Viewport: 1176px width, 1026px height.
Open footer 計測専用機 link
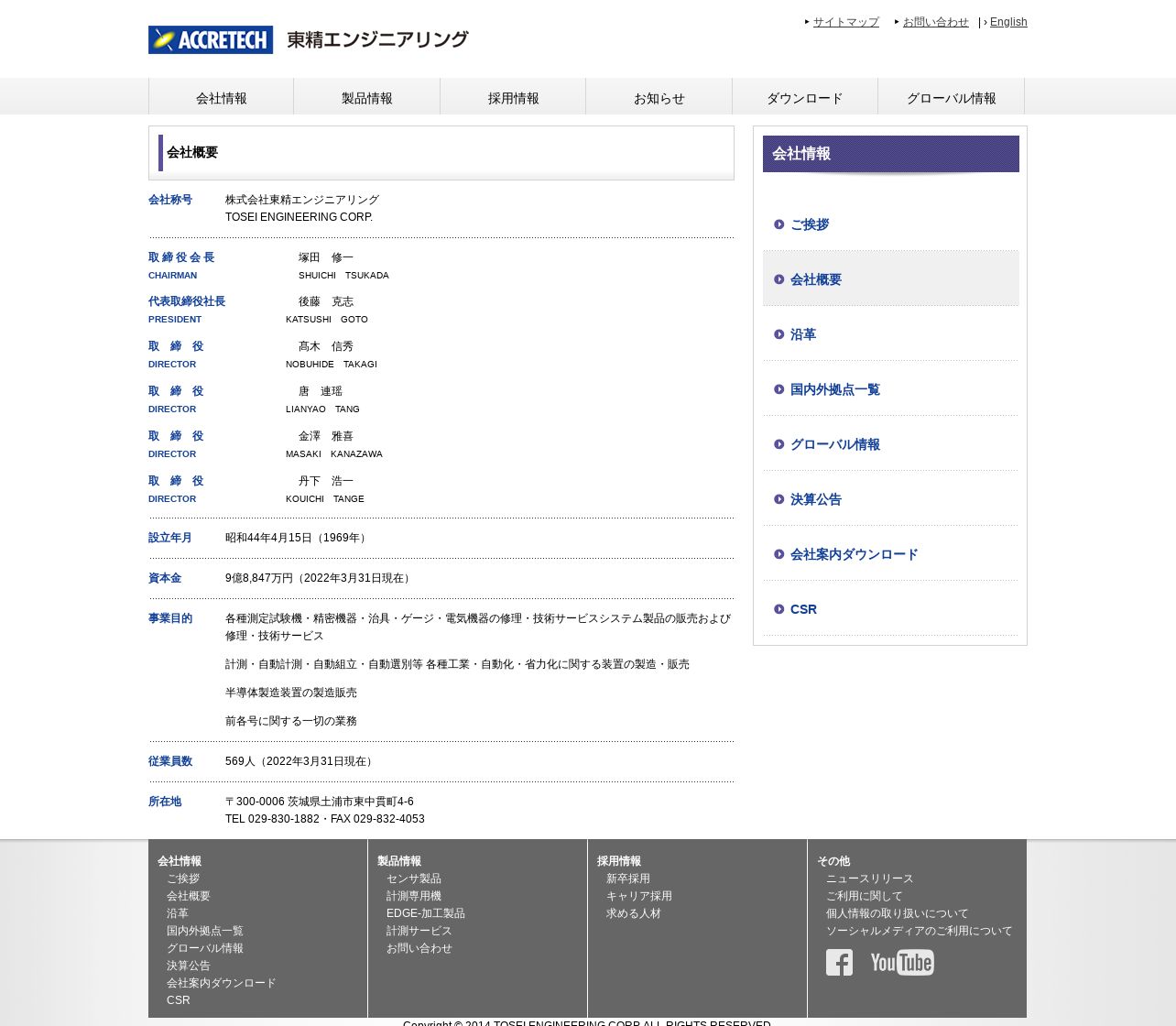[x=414, y=896]
